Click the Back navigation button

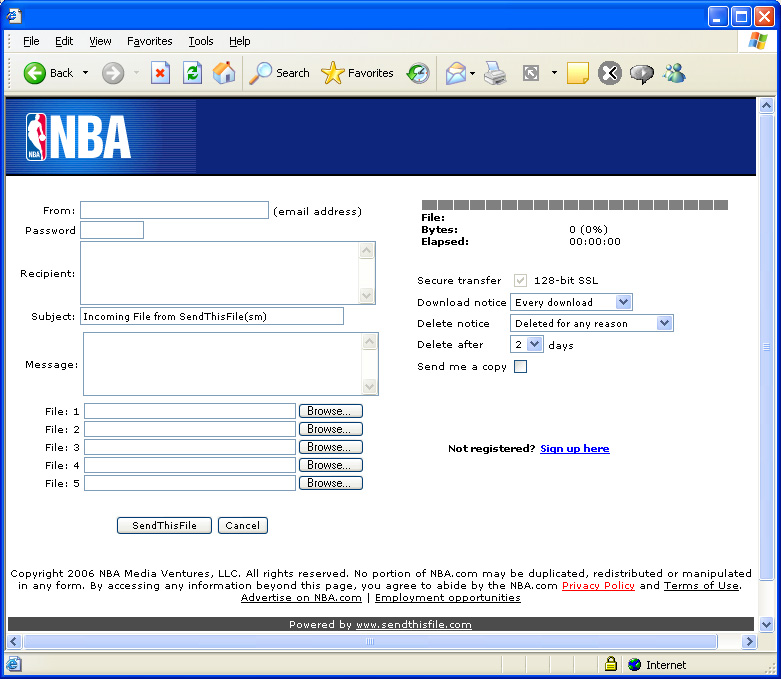pyautogui.click(x=49, y=73)
